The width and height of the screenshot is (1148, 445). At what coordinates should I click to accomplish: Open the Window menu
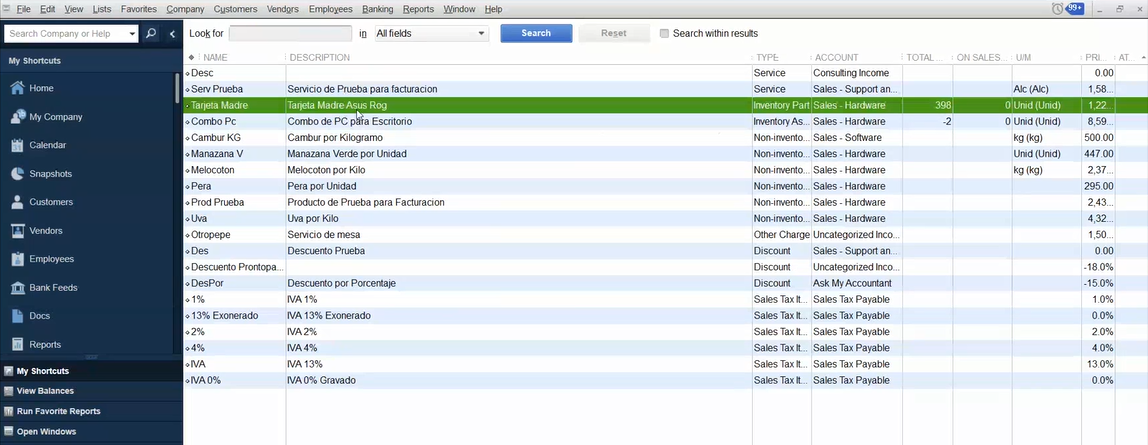459,9
